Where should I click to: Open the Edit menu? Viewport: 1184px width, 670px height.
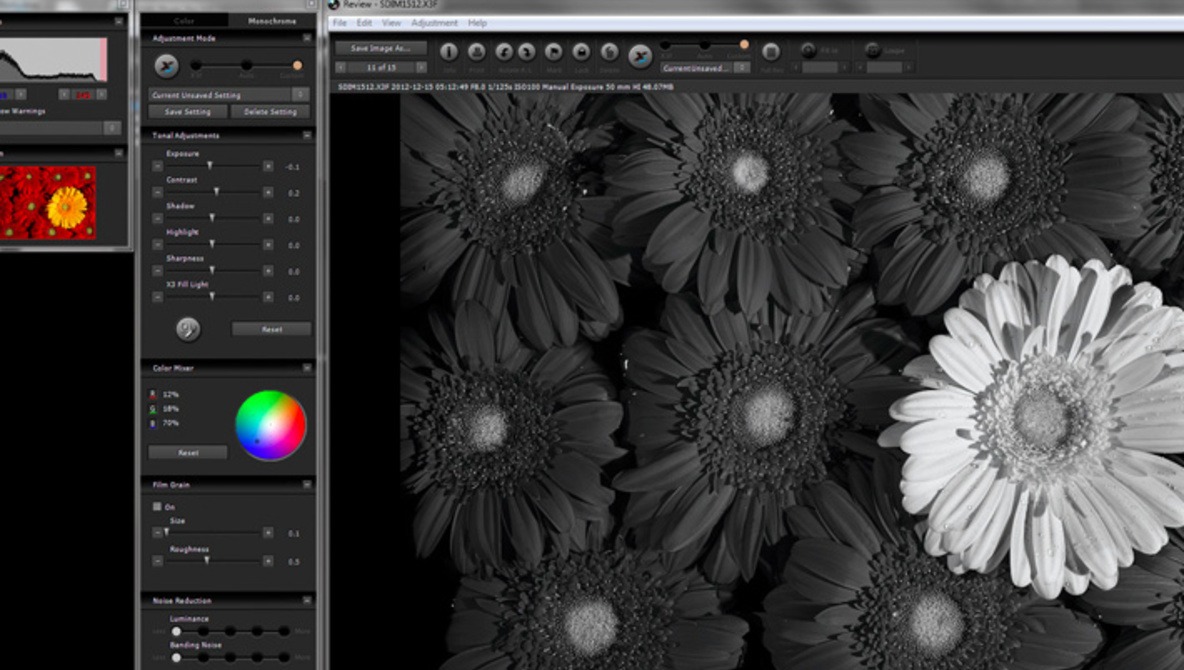(364, 23)
